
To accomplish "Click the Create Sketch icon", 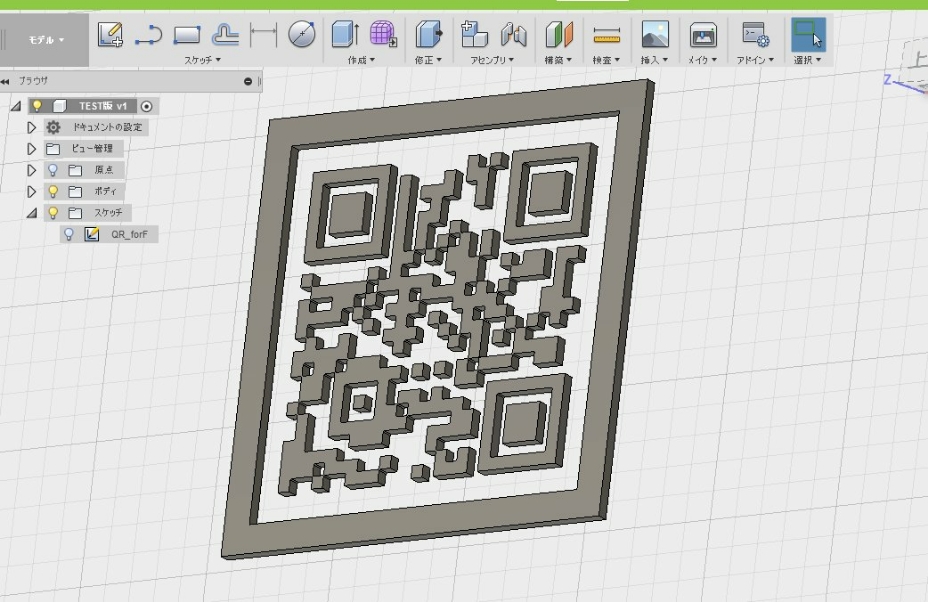I will pyautogui.click(x=110, y=34).
